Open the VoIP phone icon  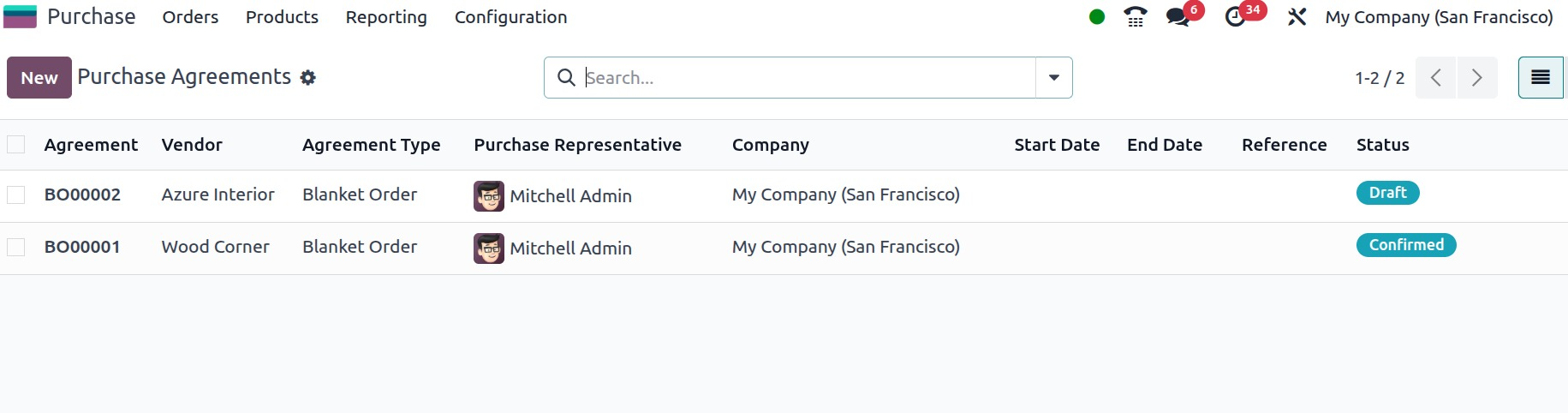[1136, 17]
